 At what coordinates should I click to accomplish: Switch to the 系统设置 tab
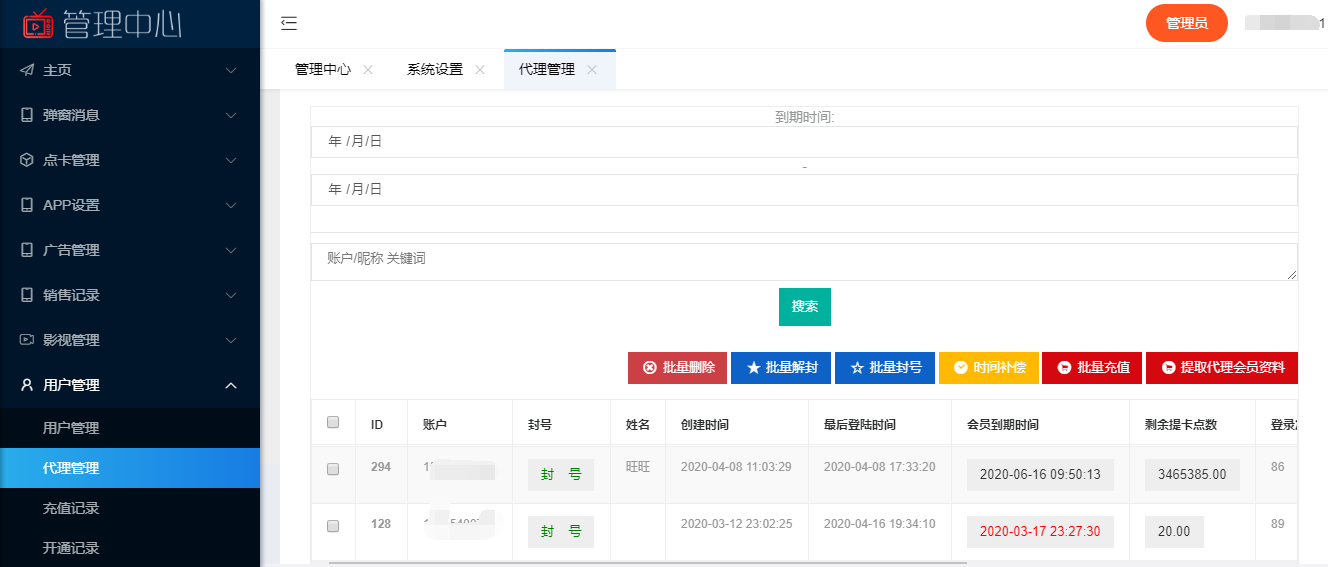click(435, 70)
